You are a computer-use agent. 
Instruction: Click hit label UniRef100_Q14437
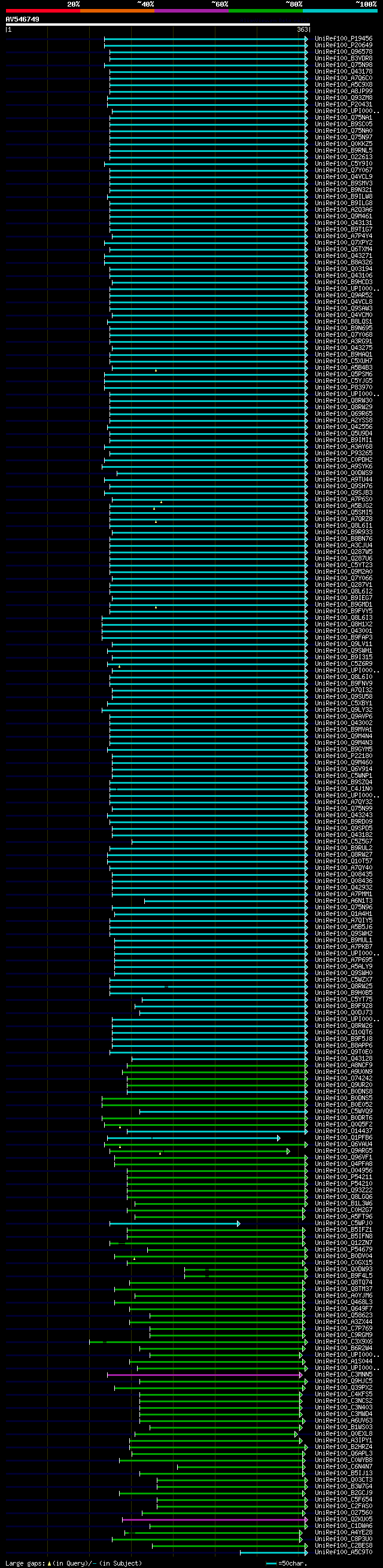344,1131
